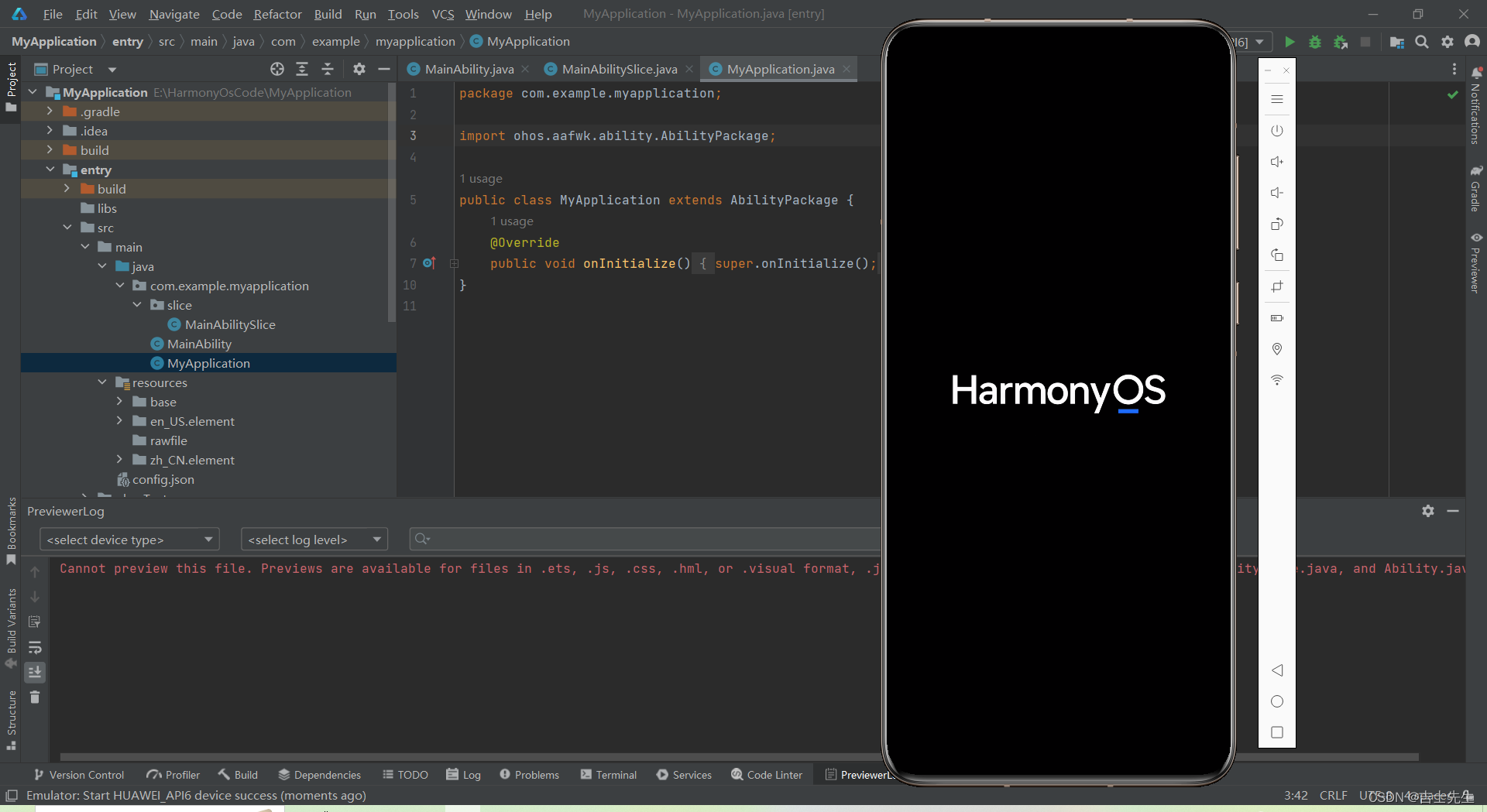Toggle soft-wrap in the PreviewerLog

tap(35, 647)
